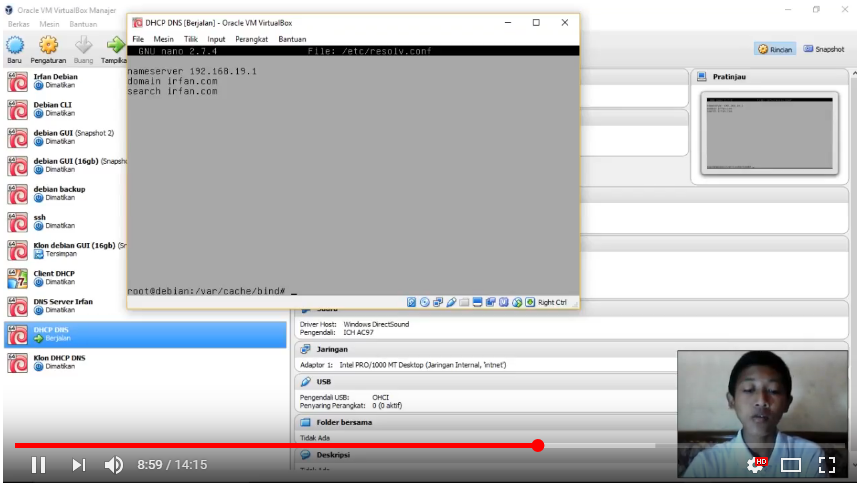The image size is (859, 486).
Task: Collapse the Folder bersama section header
Action: point(343,422)
